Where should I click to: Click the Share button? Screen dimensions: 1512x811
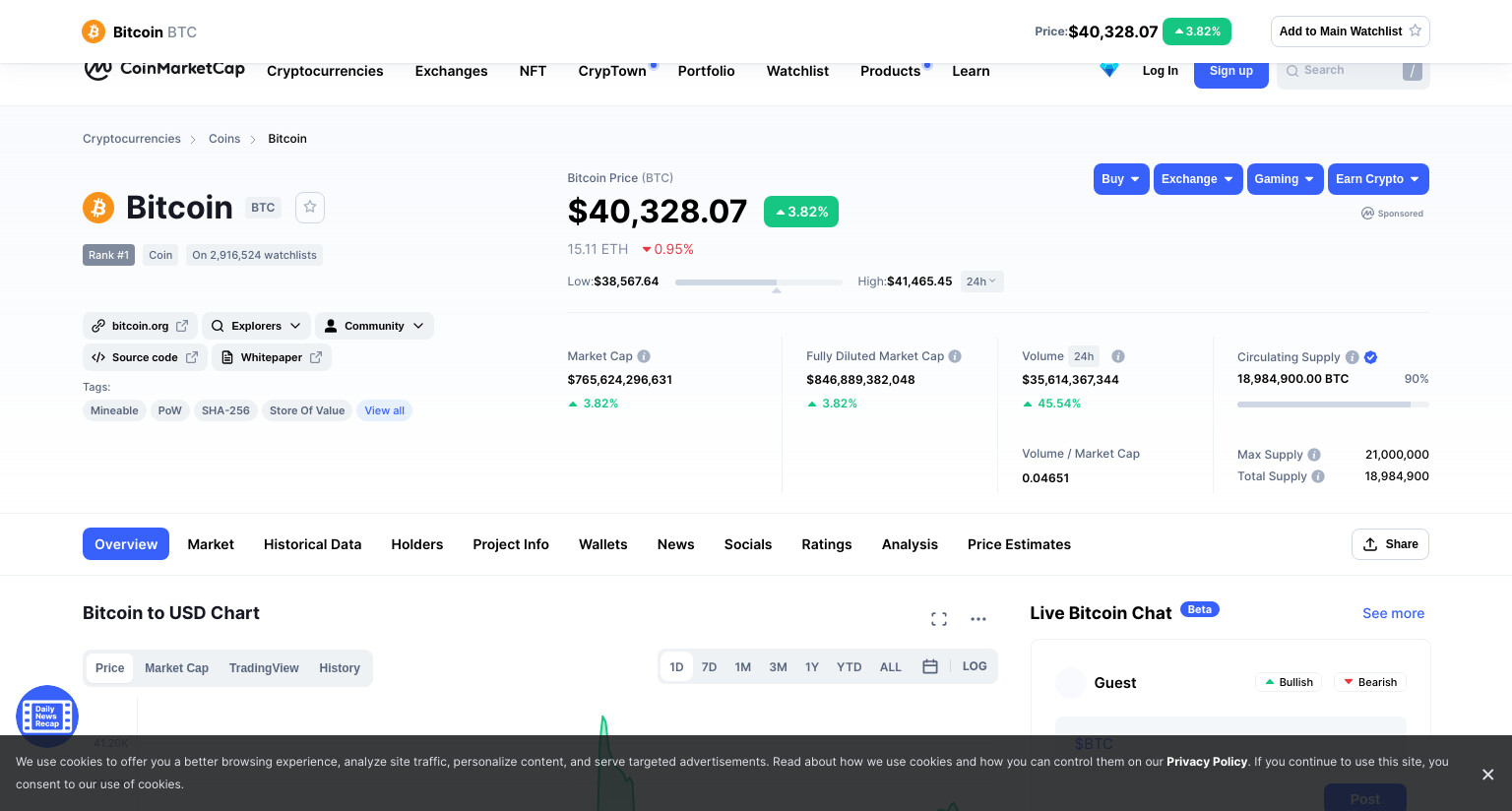(x=1390, y=544)
